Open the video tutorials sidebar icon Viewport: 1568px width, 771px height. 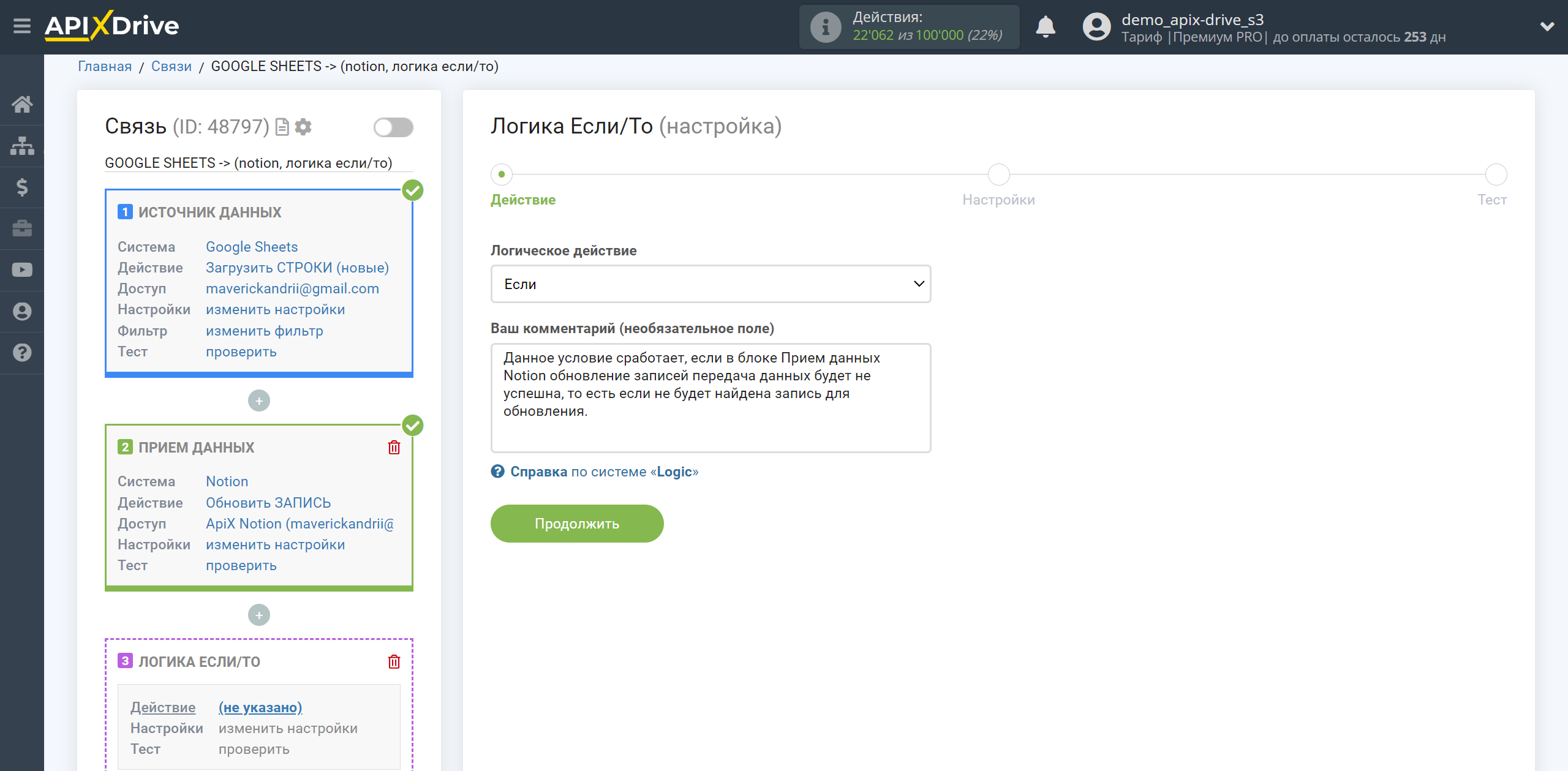(22, 270)
